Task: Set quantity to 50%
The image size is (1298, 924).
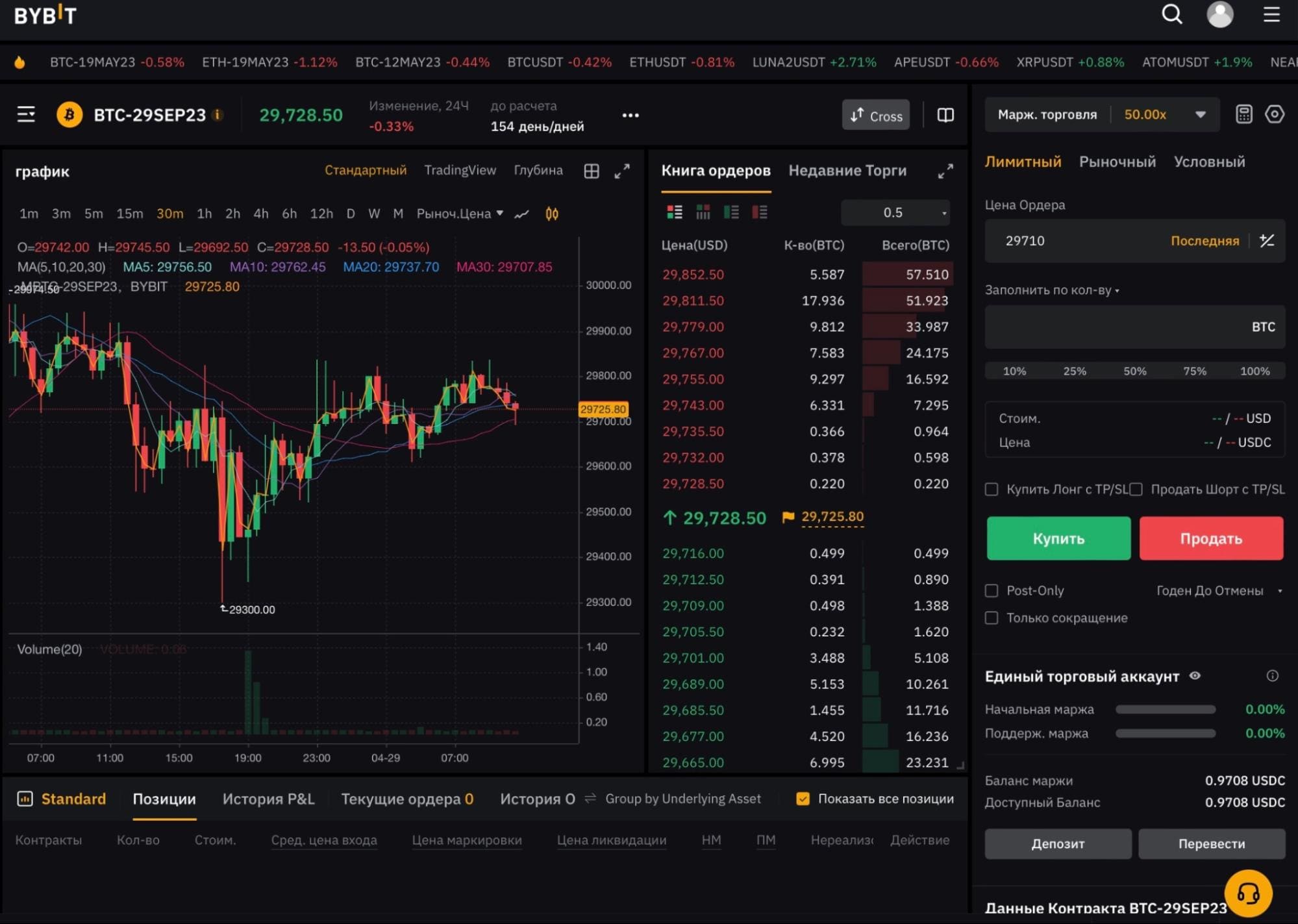Action: [1134, 371]
